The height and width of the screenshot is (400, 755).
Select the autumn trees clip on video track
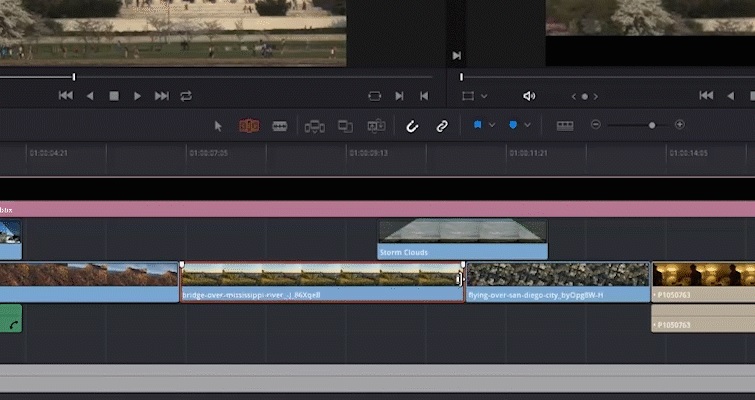click(89, 282)
